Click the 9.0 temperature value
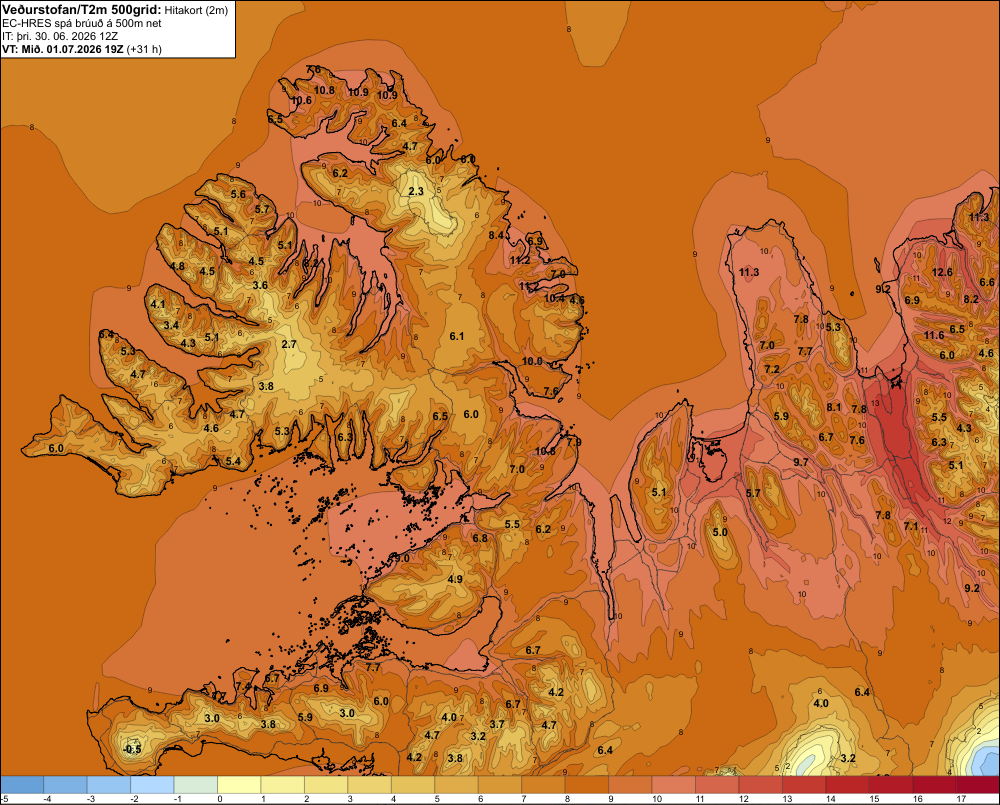 tap(402, 558)
